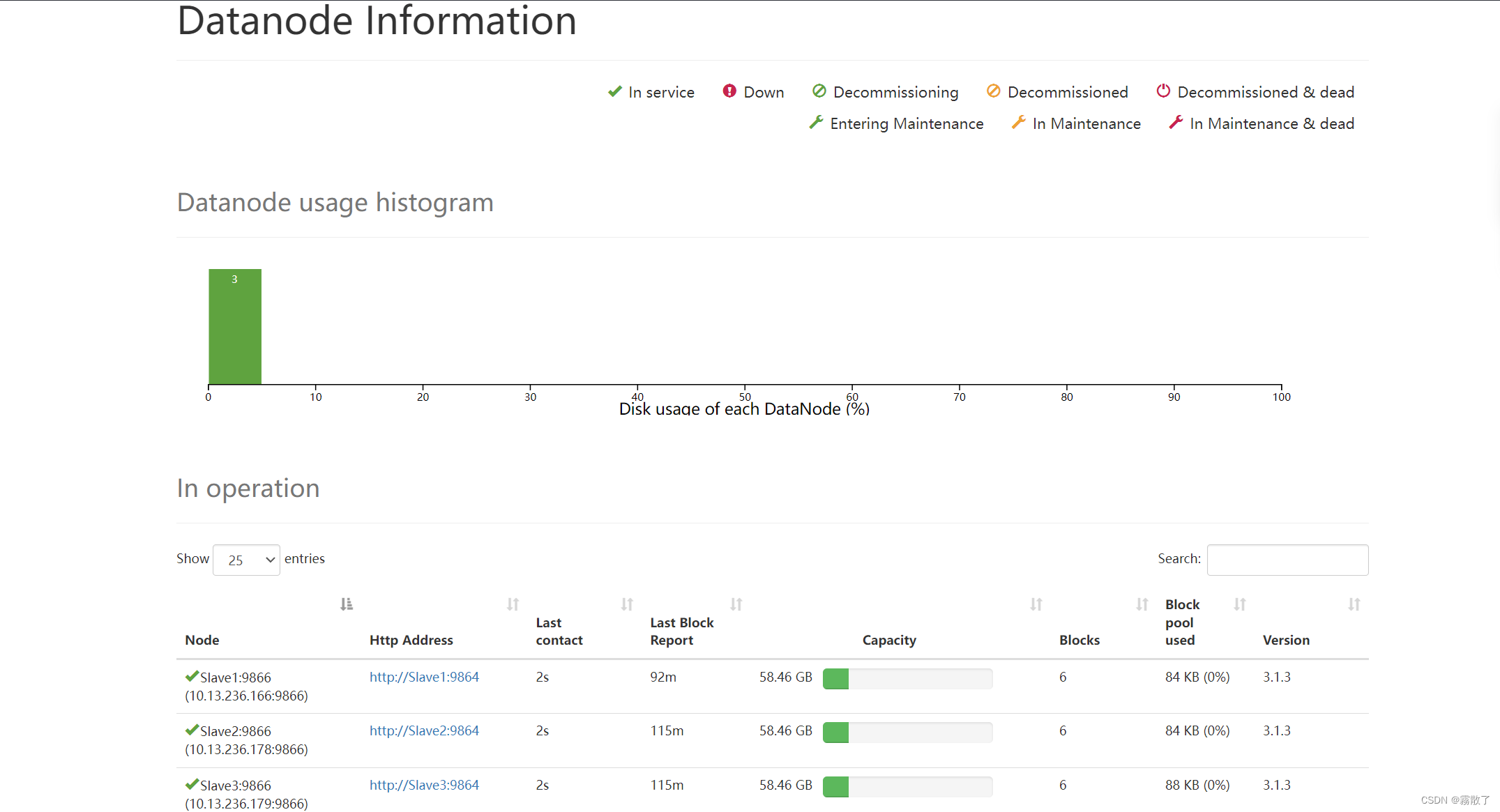Follow the http://Slave3:9864 link
Viewport: 1500px width, 812px height.
point(424,785)
